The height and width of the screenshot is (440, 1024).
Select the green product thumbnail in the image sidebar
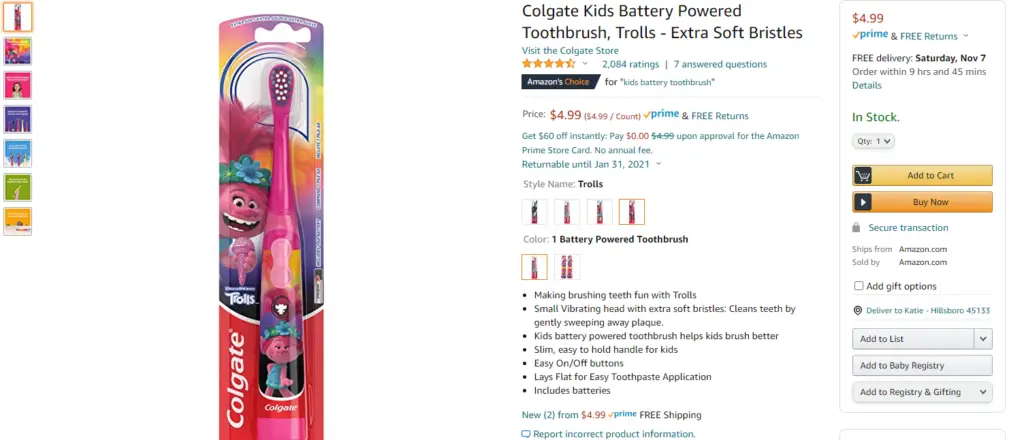click(17, 187)
